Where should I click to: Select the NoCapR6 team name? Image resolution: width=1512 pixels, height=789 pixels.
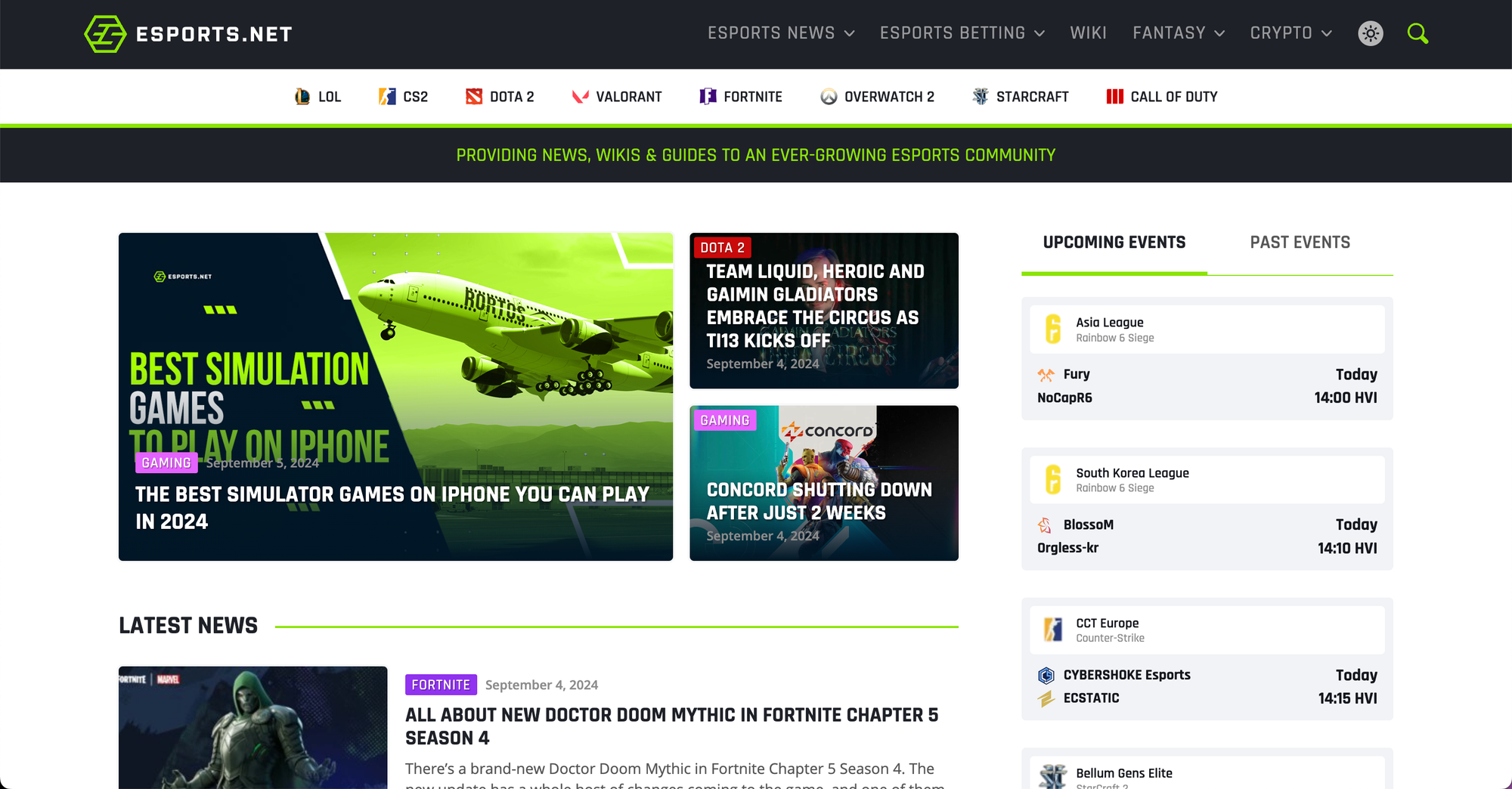coord(1064,398)
